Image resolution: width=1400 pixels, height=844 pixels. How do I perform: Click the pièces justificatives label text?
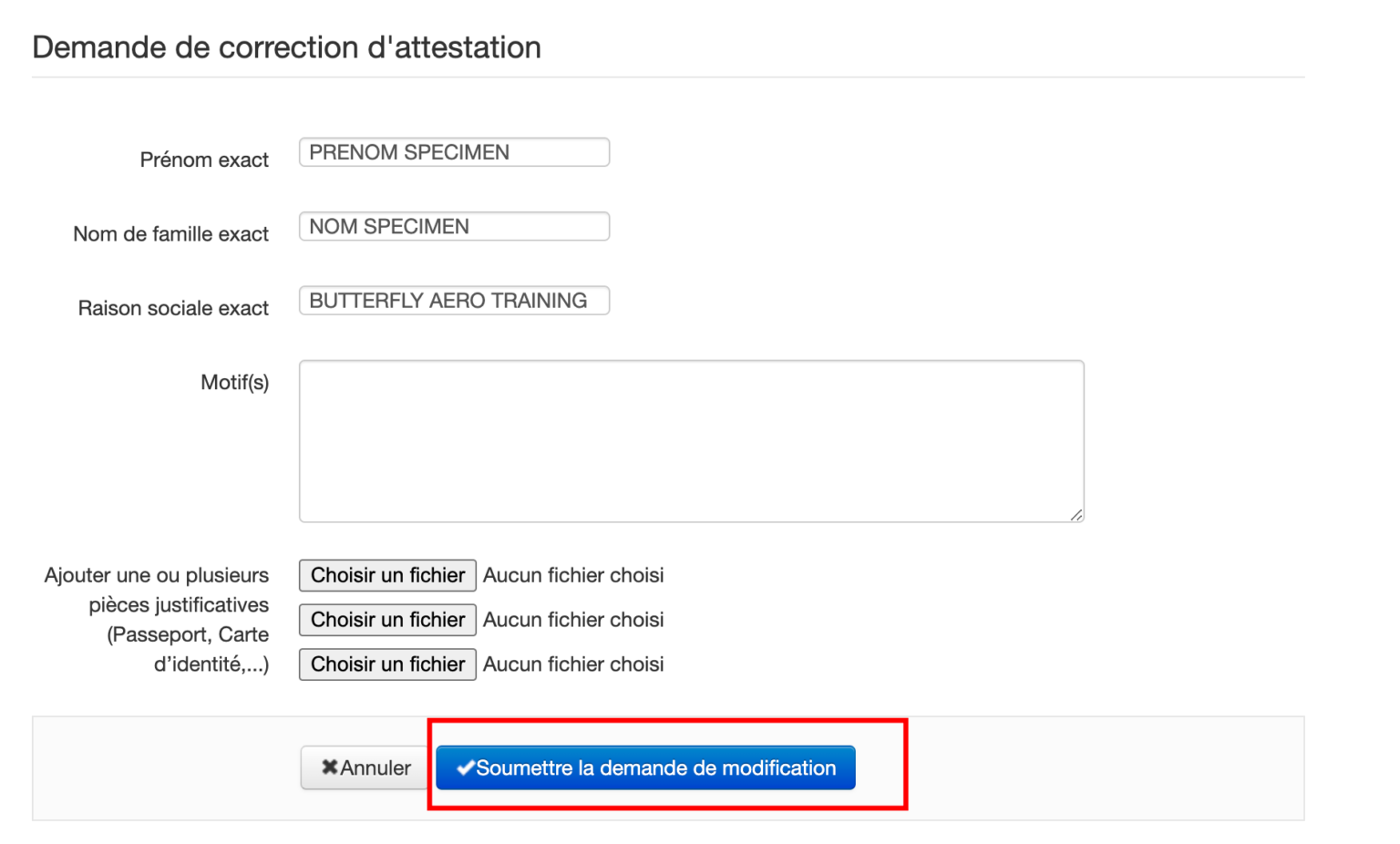178,605
